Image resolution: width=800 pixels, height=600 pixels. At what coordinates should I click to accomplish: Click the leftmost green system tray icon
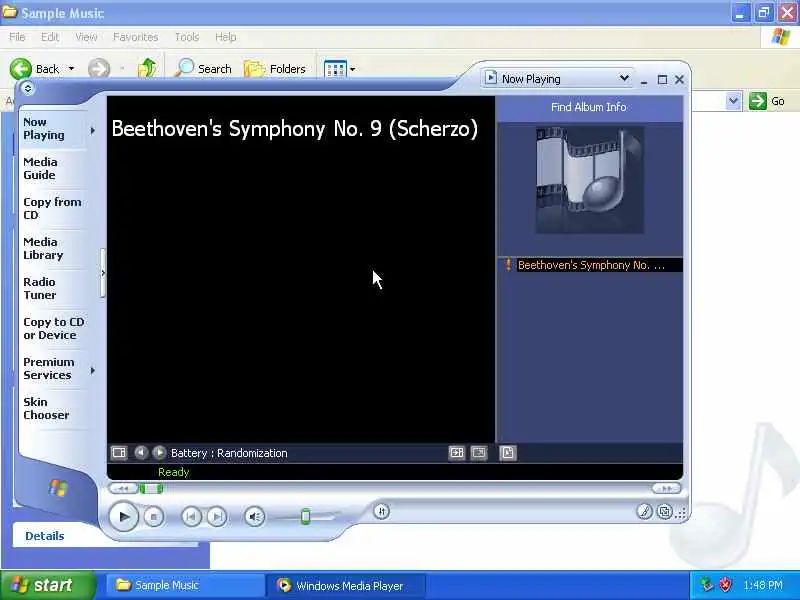pos(707,585)
